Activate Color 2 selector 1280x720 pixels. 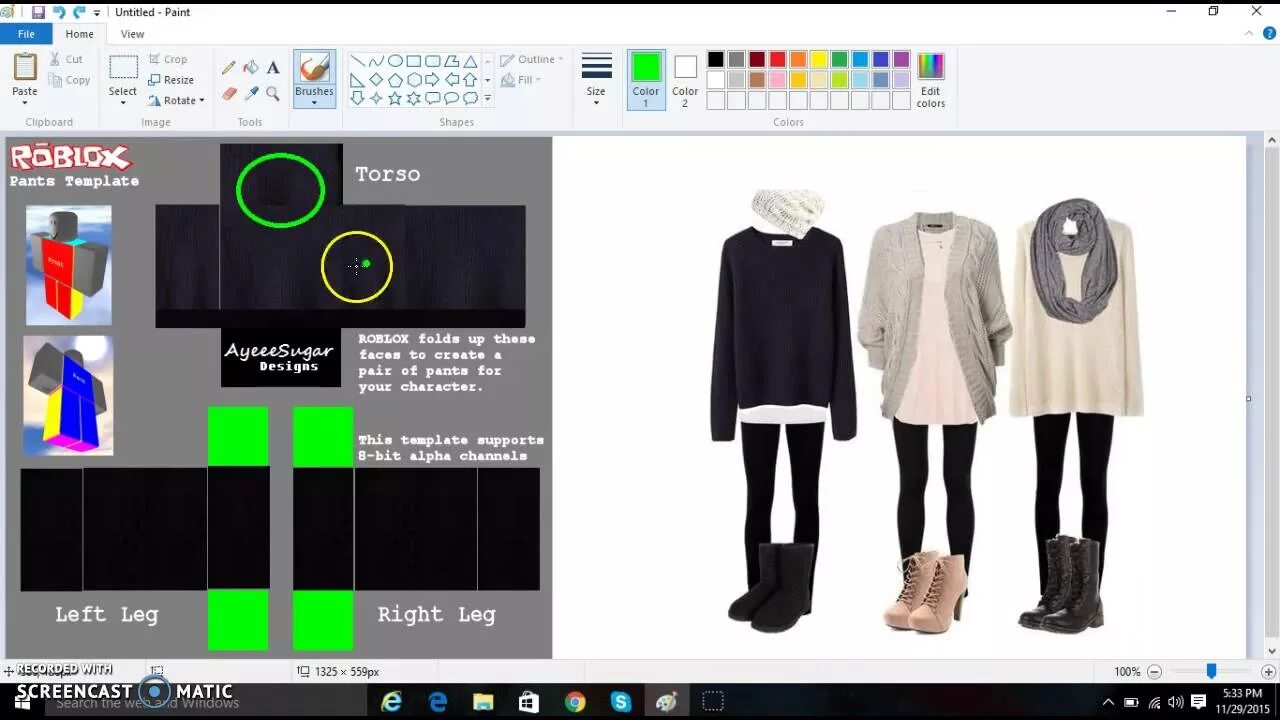685,80
